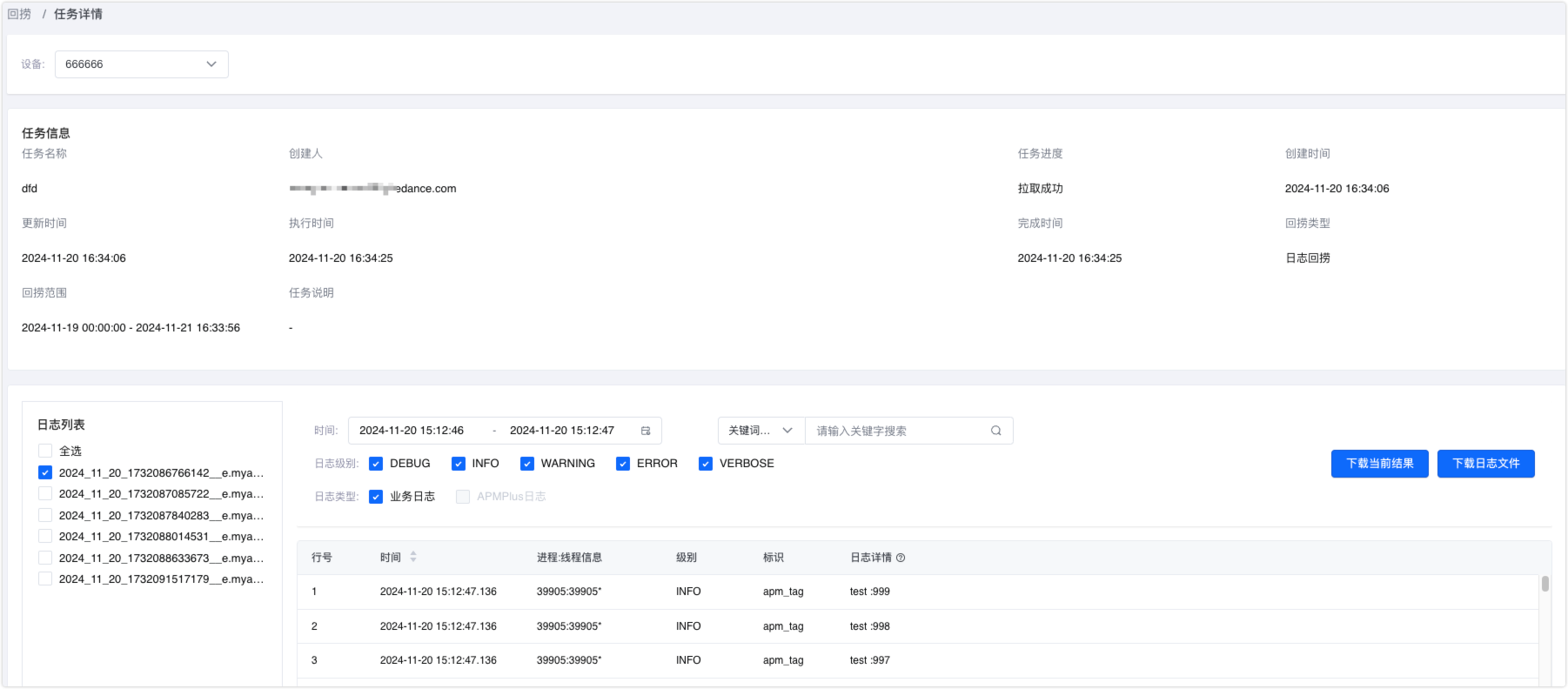
Task: Toggle the DEBUG log level checkbox
Action: click(x=376, y=464)
